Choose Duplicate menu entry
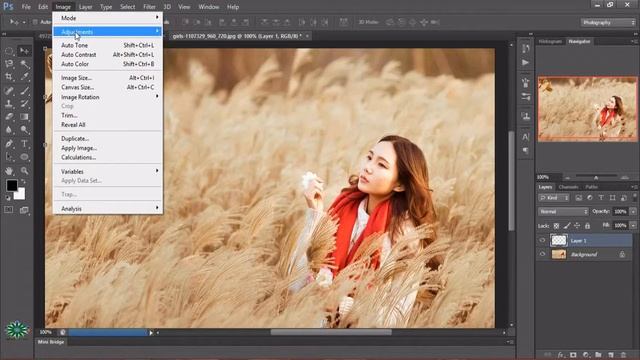Viewport: 640px width, 360px height. (x=108, y=139)
